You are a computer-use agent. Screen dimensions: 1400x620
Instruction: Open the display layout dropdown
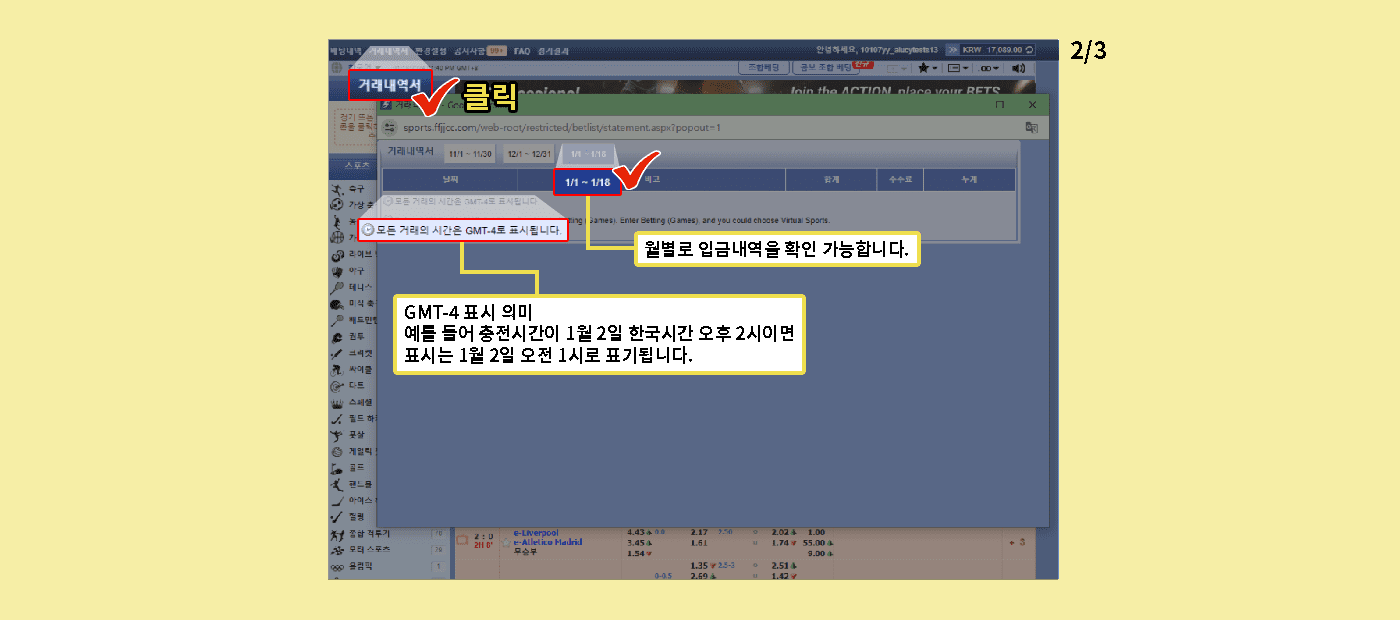(x=957, y=68)
